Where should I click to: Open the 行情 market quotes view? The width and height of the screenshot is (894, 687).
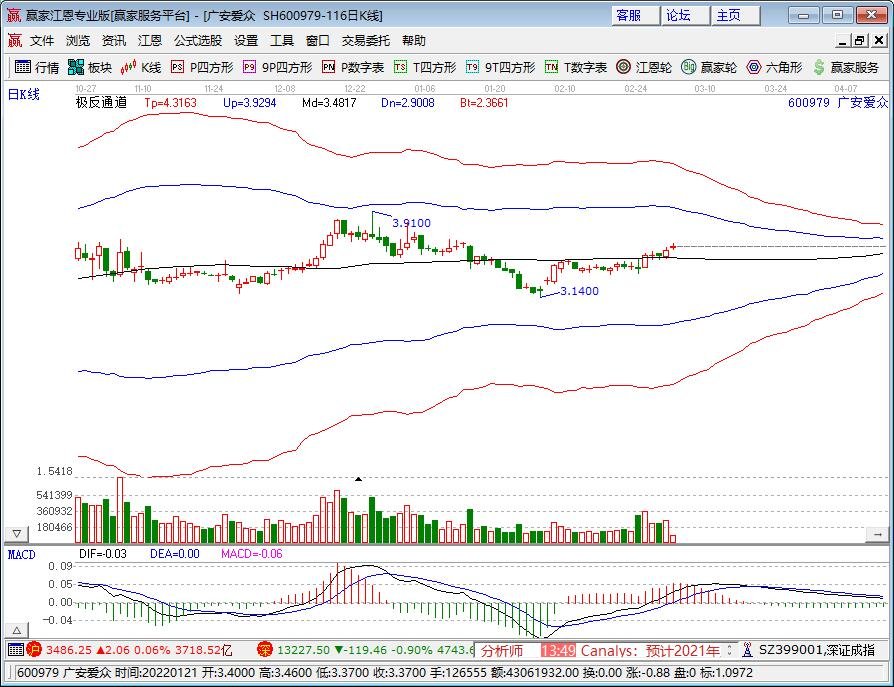click(37, 67)
